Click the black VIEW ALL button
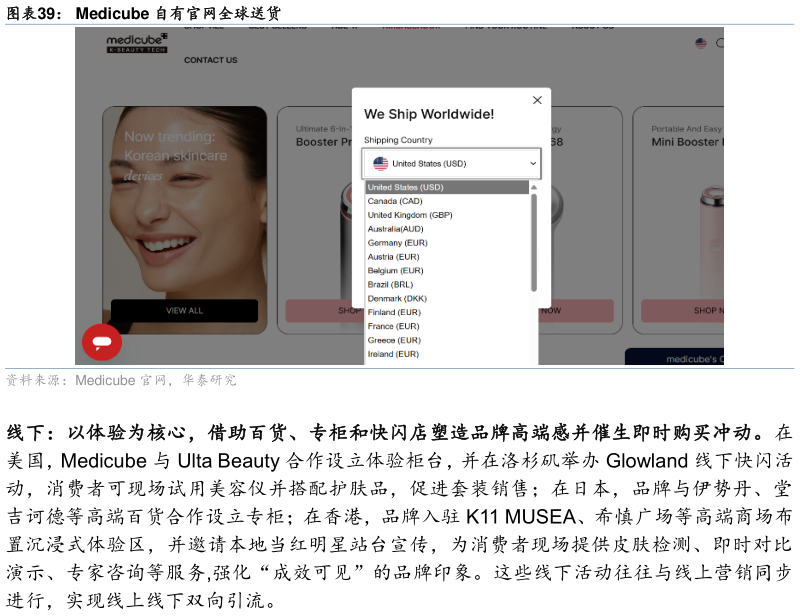 pos(184,310)
